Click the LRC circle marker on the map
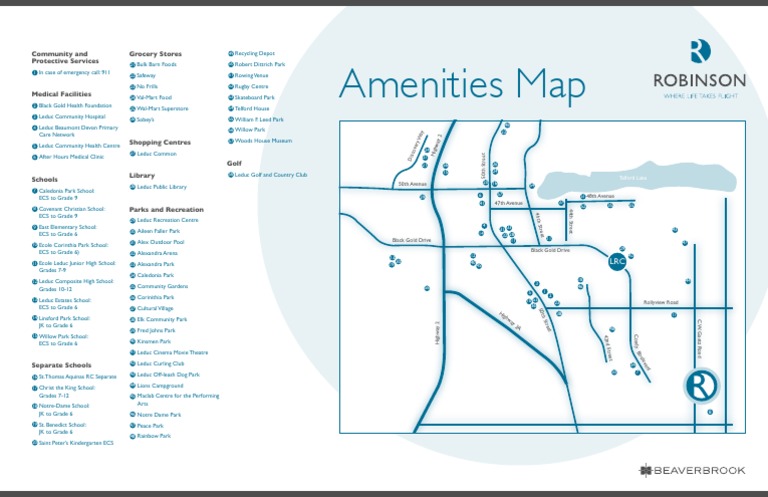This screenshot has height=497, width=768. [617, 261]
